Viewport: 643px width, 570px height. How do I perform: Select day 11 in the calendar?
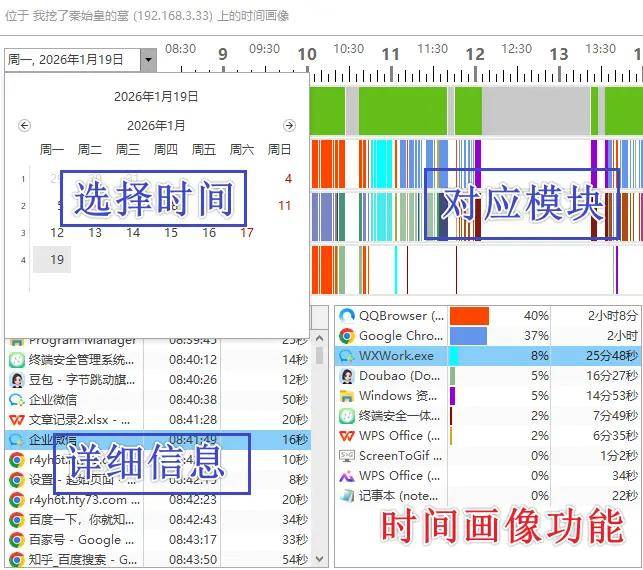[285, 205]
